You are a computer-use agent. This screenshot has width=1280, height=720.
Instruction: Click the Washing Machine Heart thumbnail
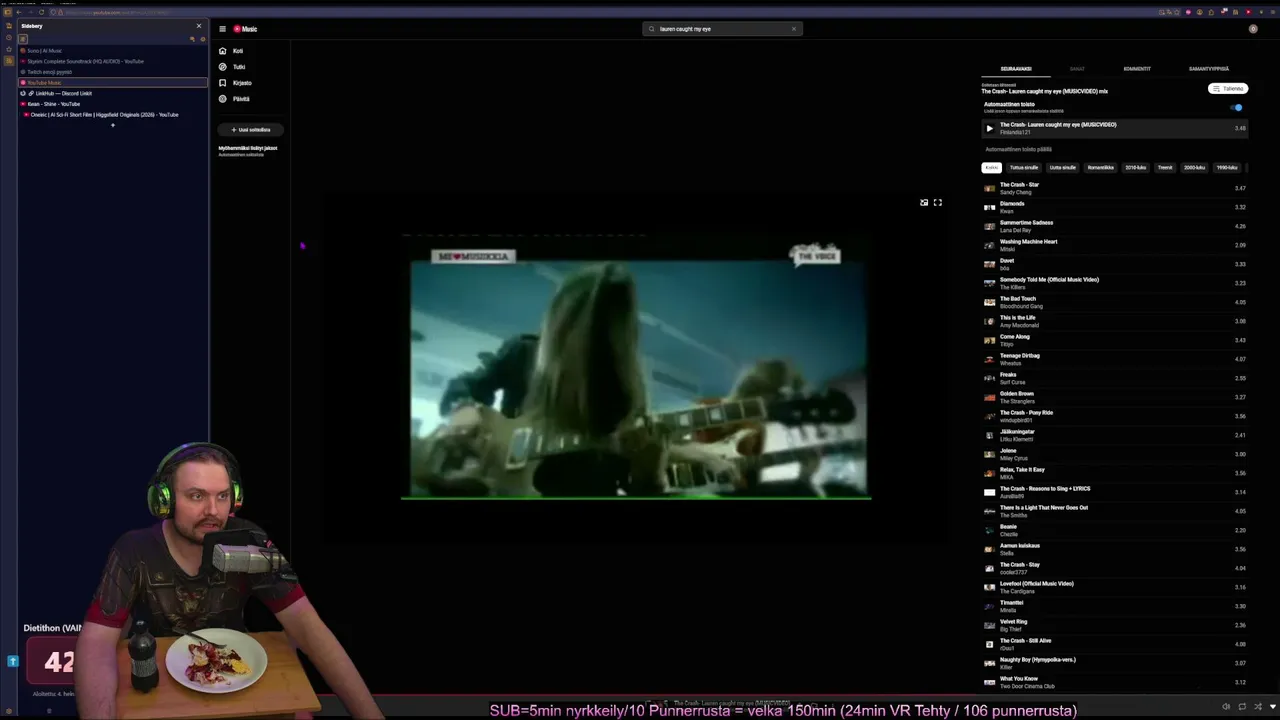pyautogui.click(x=989, y=245)
